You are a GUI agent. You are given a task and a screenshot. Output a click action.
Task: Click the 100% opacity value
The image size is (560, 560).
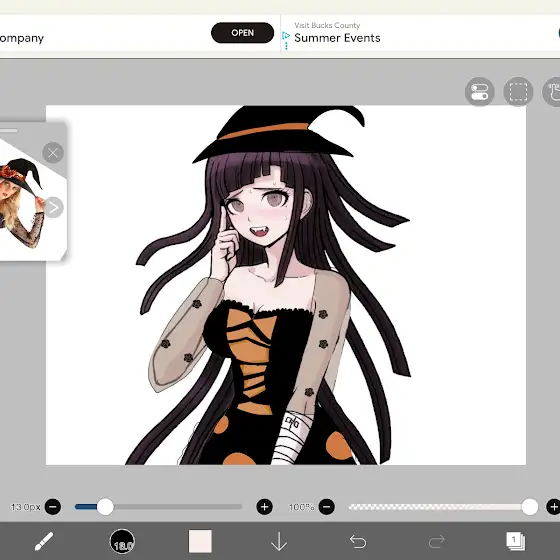tap(301, 507)
